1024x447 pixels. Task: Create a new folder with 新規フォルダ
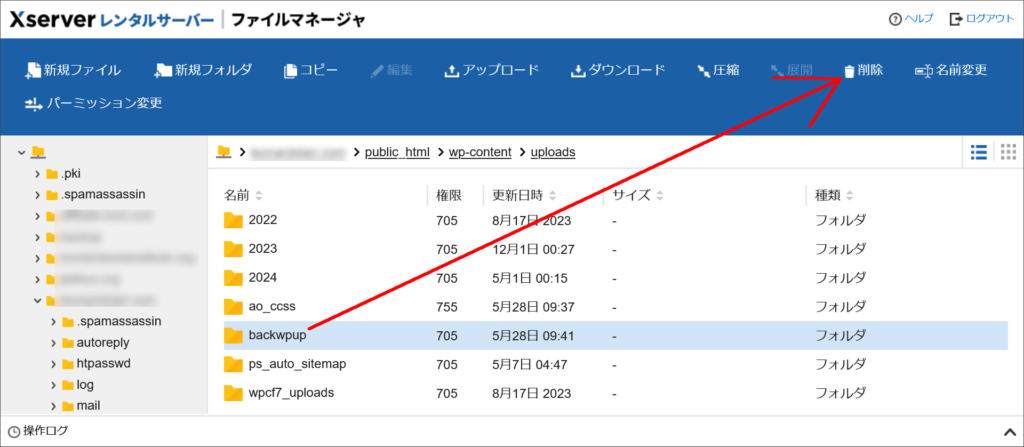tap(204, 70)
